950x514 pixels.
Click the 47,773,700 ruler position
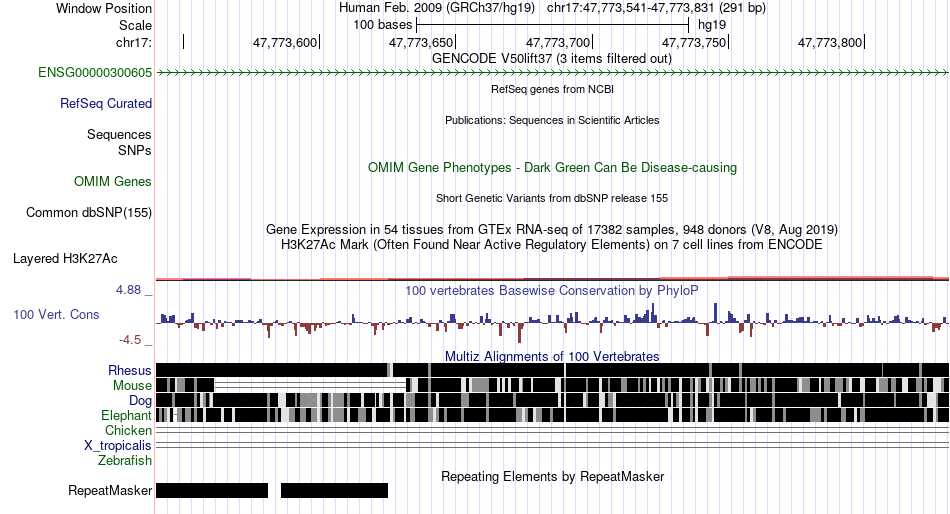pos(558,42)
